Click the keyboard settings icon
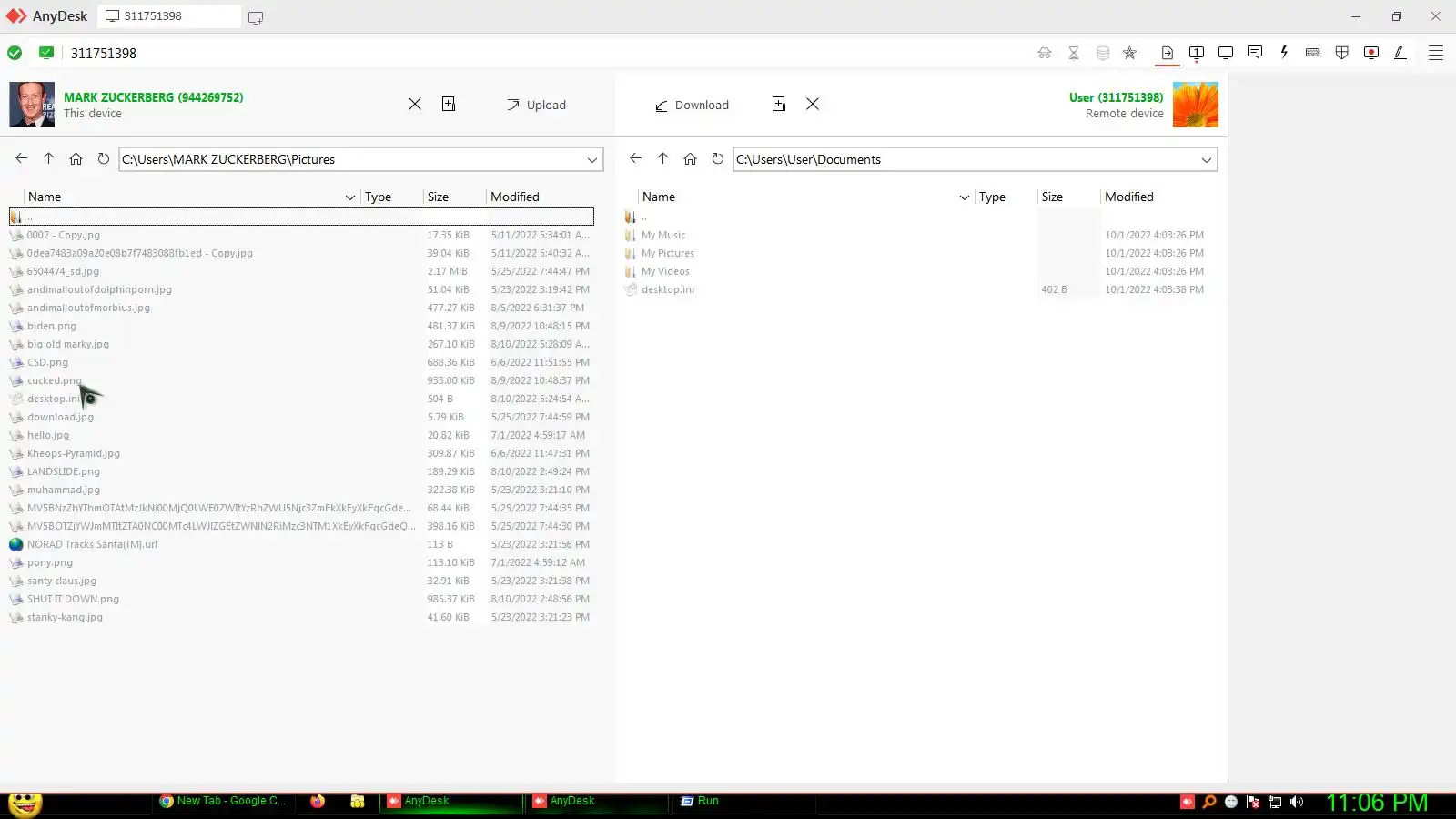1456x819 pixels. [1313, 53]
